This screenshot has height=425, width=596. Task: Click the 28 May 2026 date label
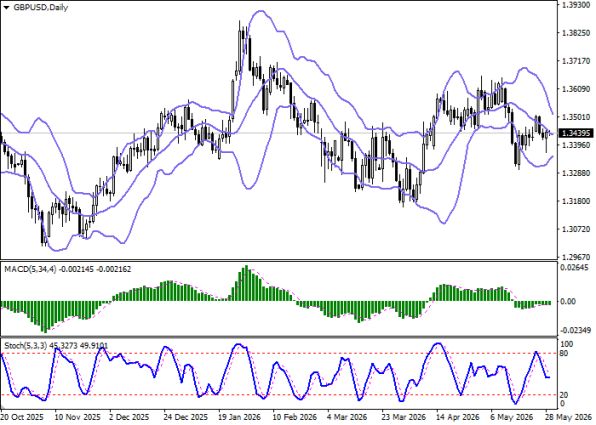[x=569, y=417]
